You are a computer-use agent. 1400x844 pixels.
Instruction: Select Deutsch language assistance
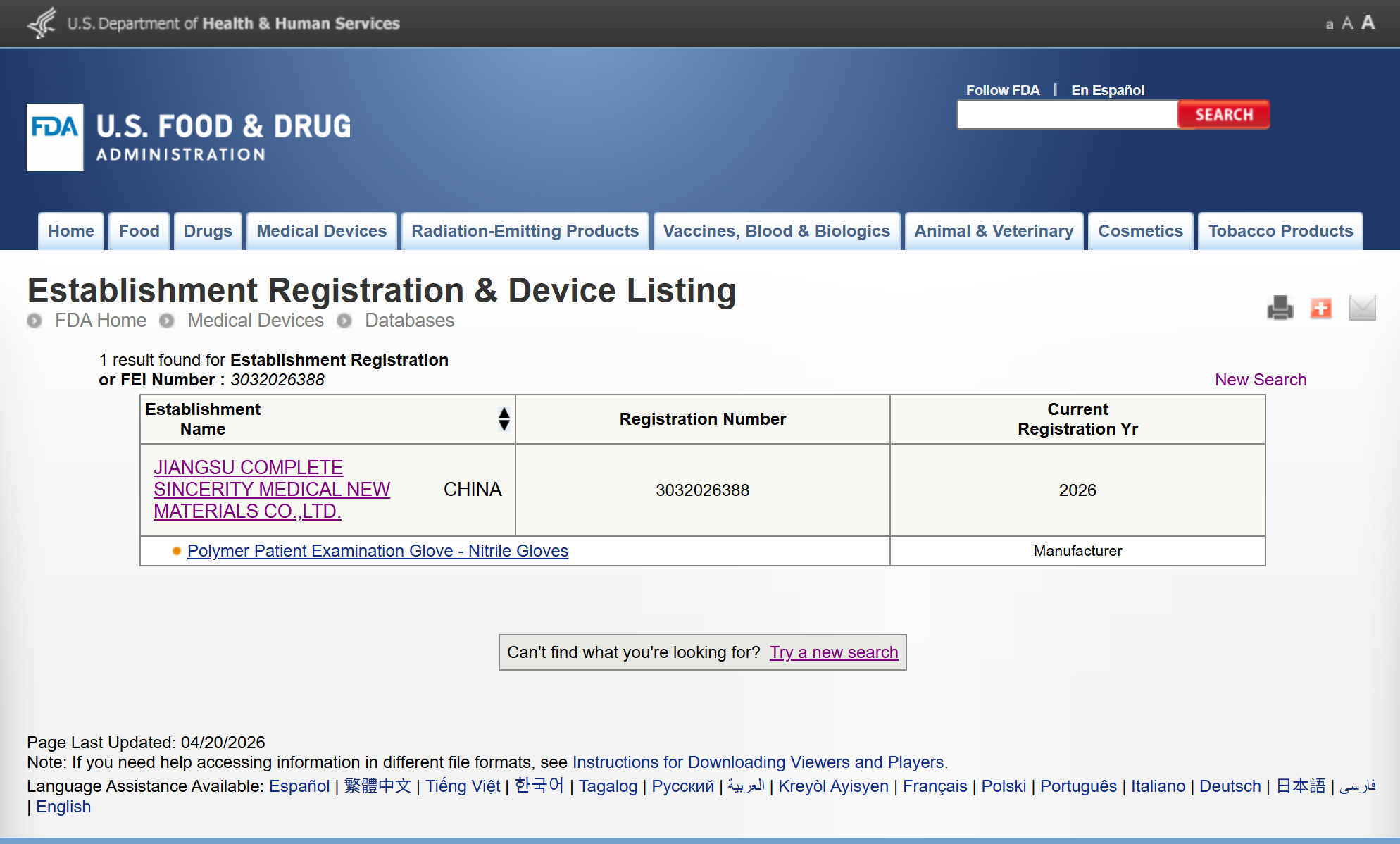tap(1230, 786)
